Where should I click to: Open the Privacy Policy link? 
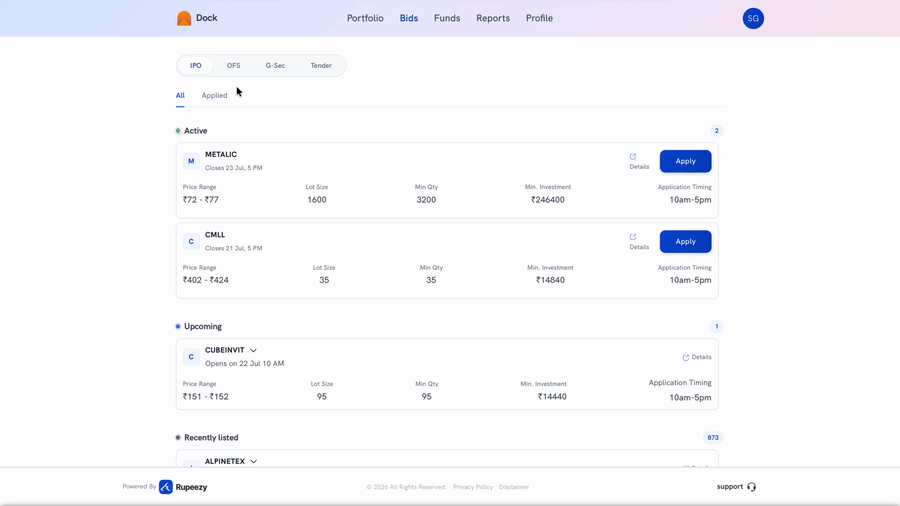pyautogui.click(x=473, y=487)
